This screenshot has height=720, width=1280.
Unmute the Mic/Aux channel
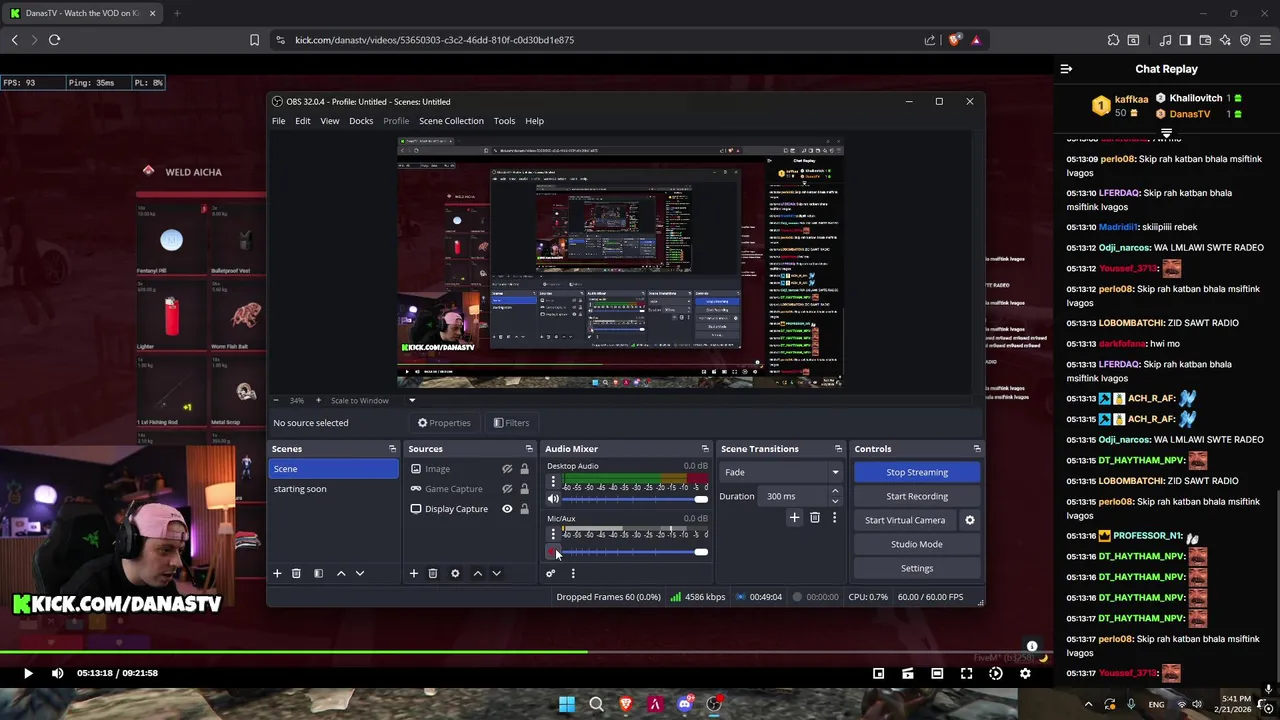tap(552, 552)
